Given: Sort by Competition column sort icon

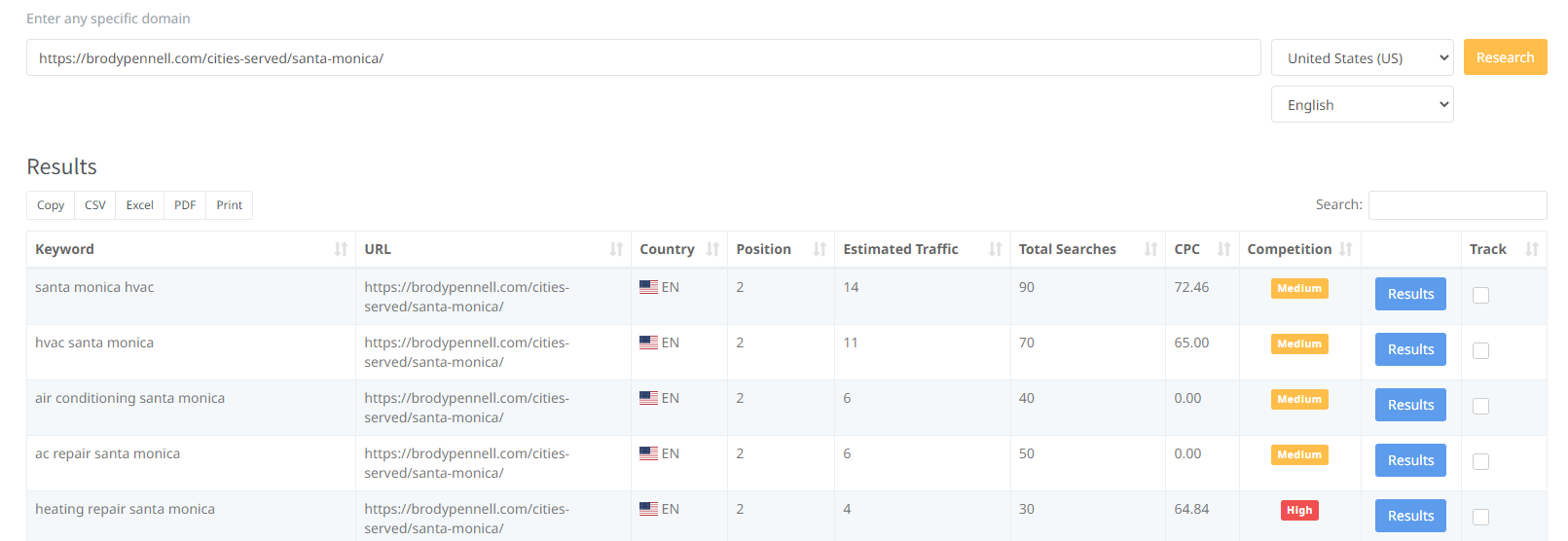Looking at the screenshot, I should coord(1345,249).
